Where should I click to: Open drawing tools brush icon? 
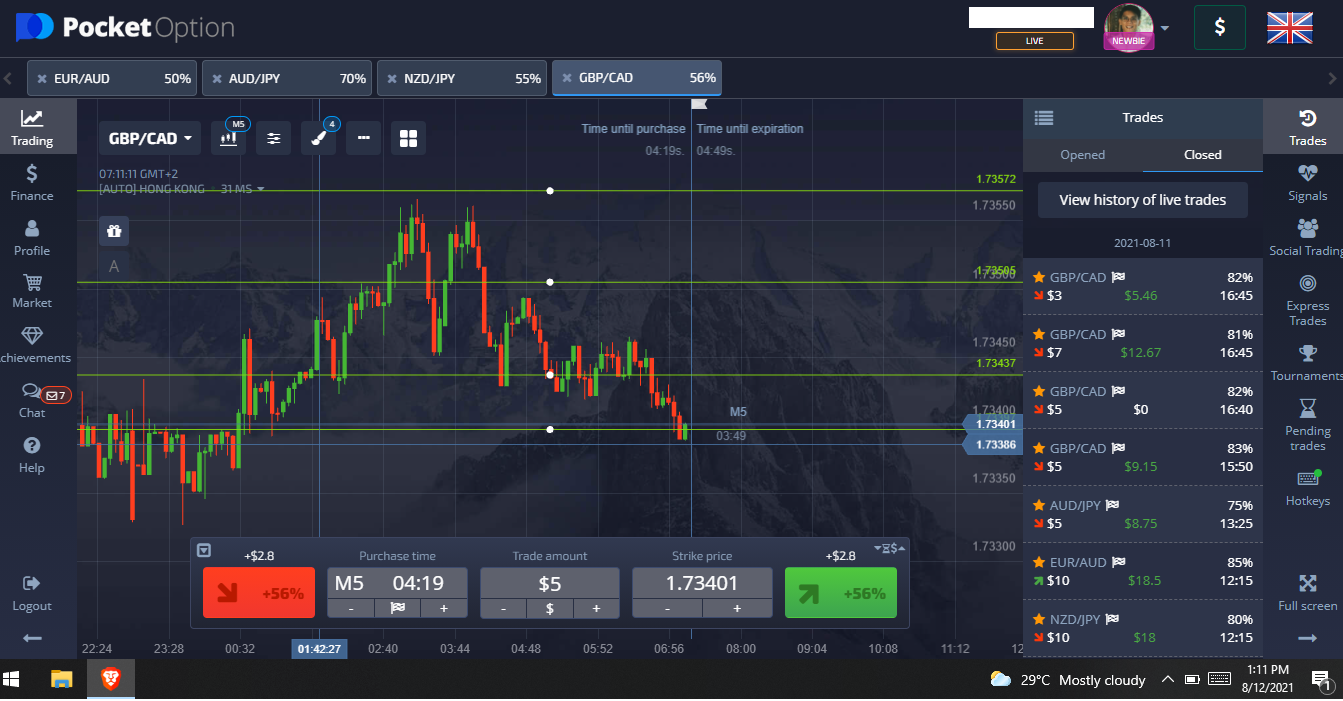coord(318,138)
